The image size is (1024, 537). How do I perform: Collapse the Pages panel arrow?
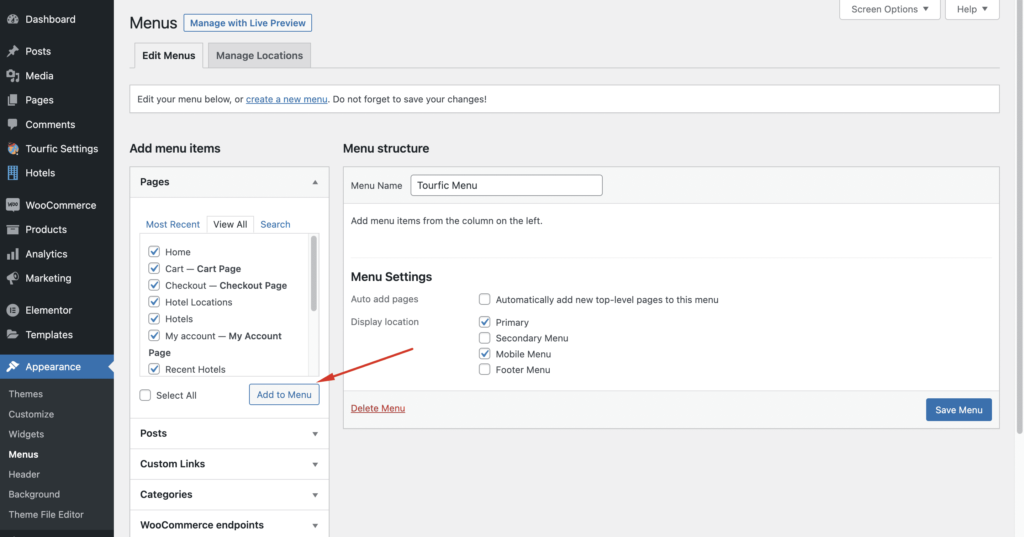coord(315,182)
